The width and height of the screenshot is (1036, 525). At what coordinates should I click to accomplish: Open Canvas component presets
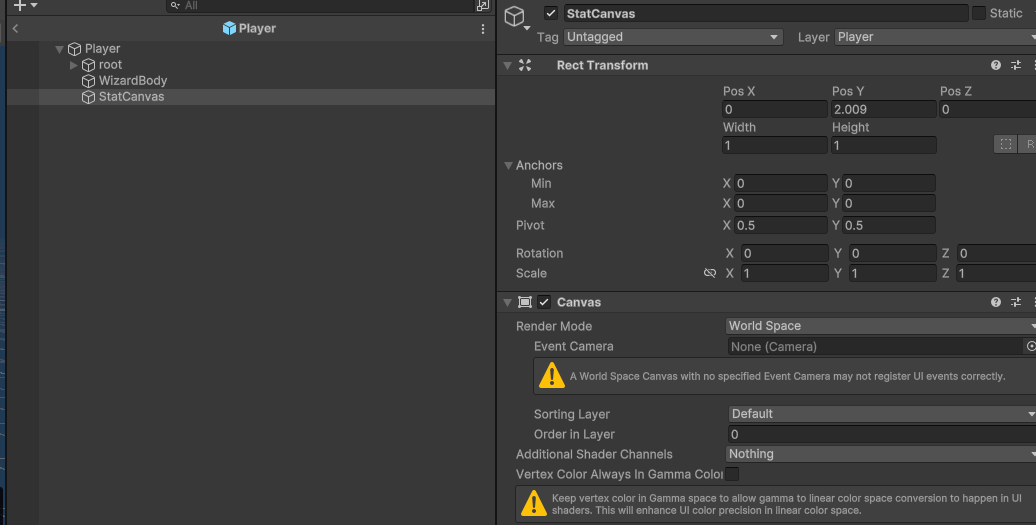click(x=1016, y=302)
